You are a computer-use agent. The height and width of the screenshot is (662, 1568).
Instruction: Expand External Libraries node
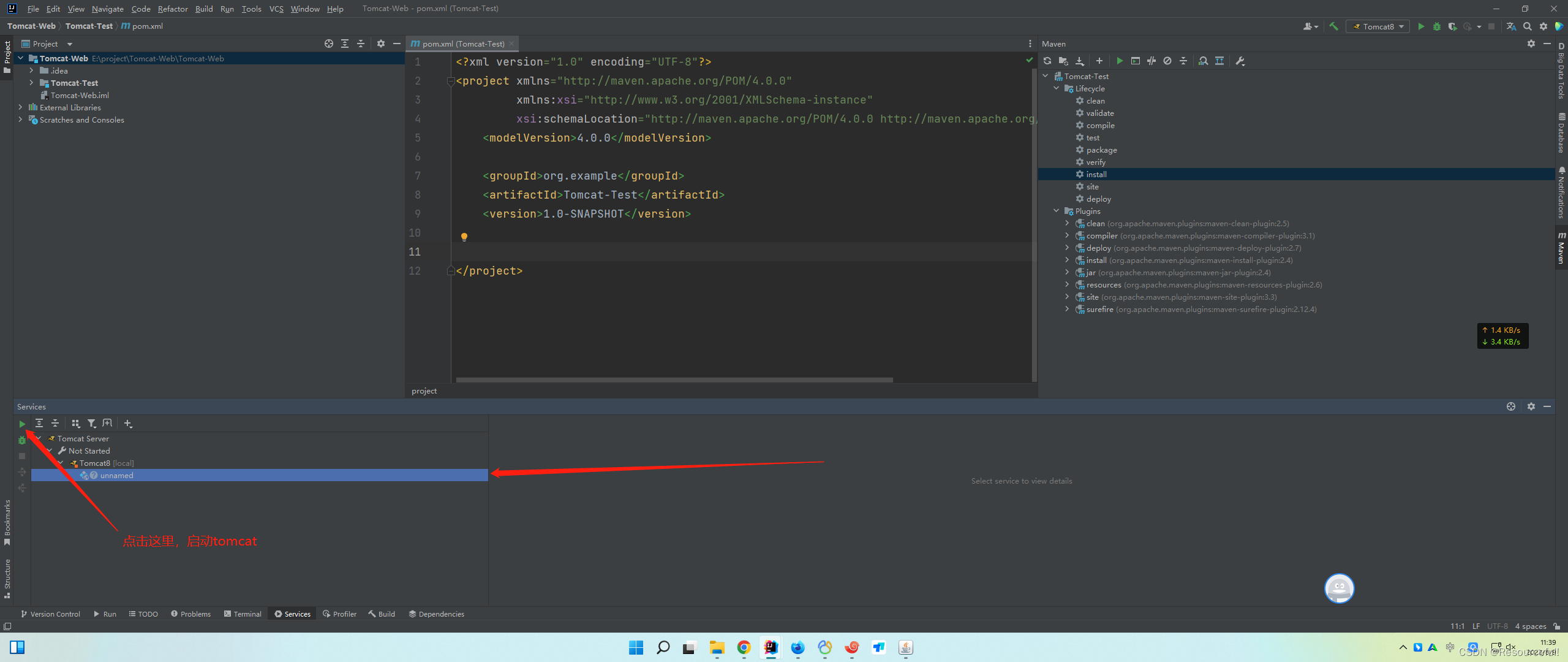pyautogui.click(x=20, y=107)
